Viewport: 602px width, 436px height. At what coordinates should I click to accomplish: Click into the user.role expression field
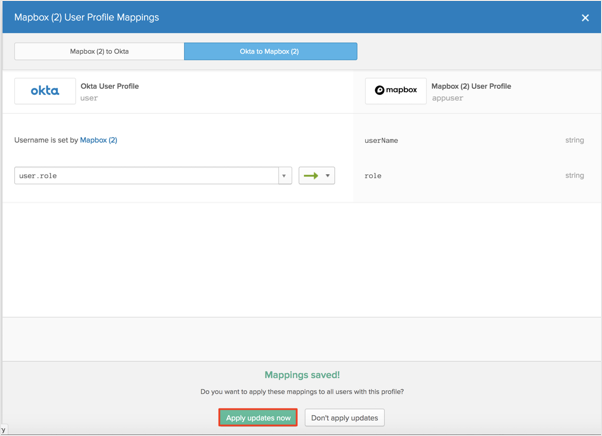(x=145, y=176)
